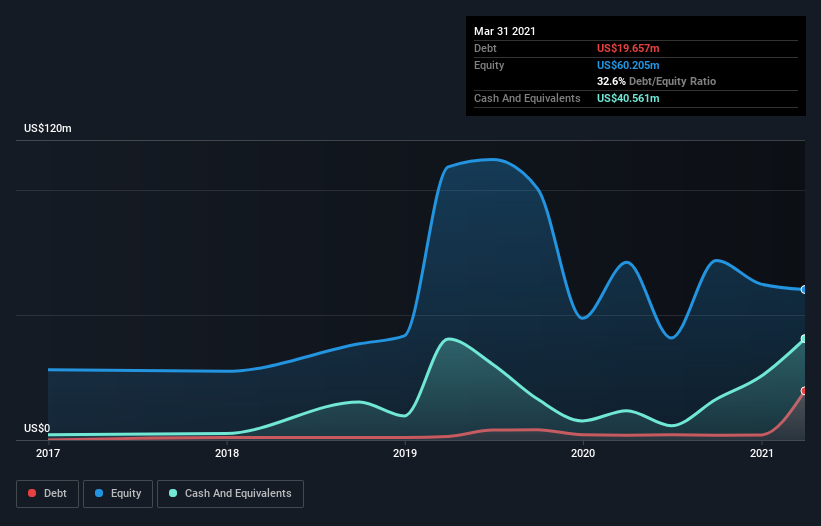Toggle the Debt legend button

(x=48, y=494)
